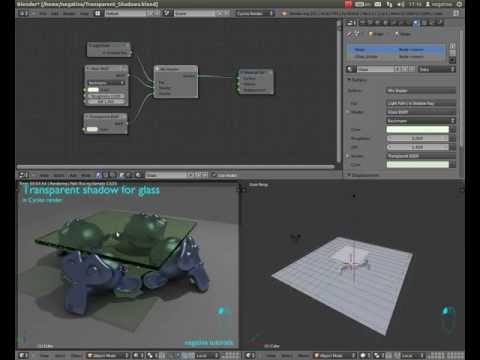Open the Node menu in the node editor header
Viewport: 480px width, 360px height.
86,175
